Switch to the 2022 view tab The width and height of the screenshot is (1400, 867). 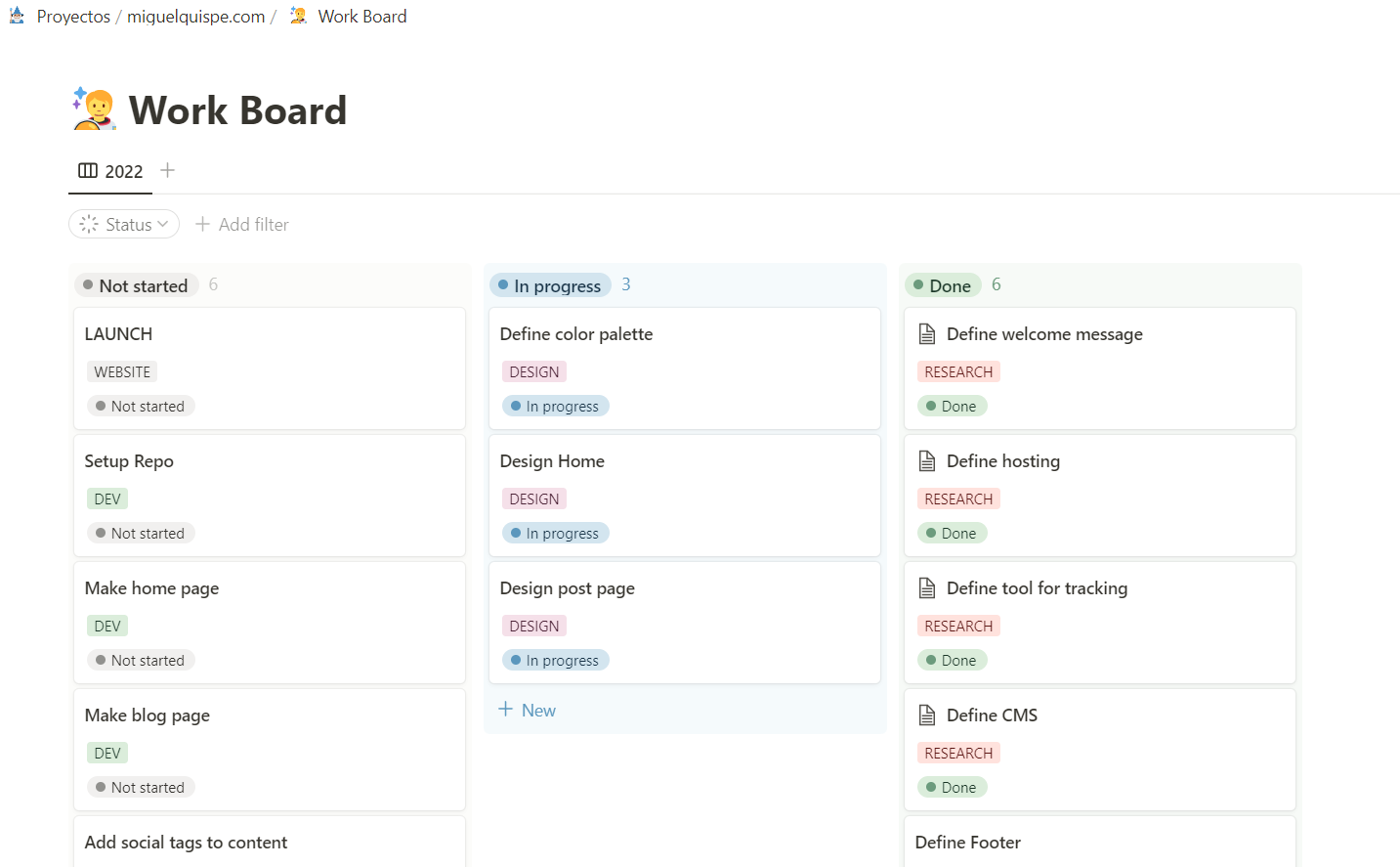pyautogui.click(x=110, y=171)
